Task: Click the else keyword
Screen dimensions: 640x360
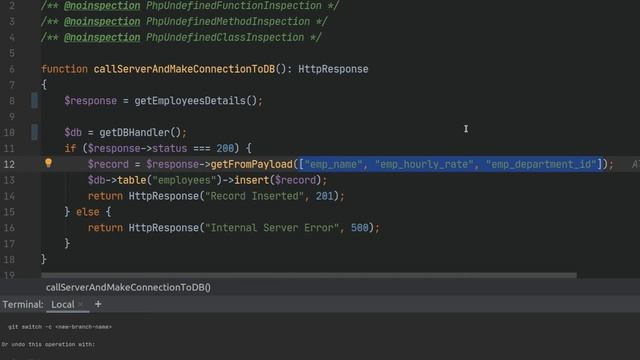Action: (87, 212)
